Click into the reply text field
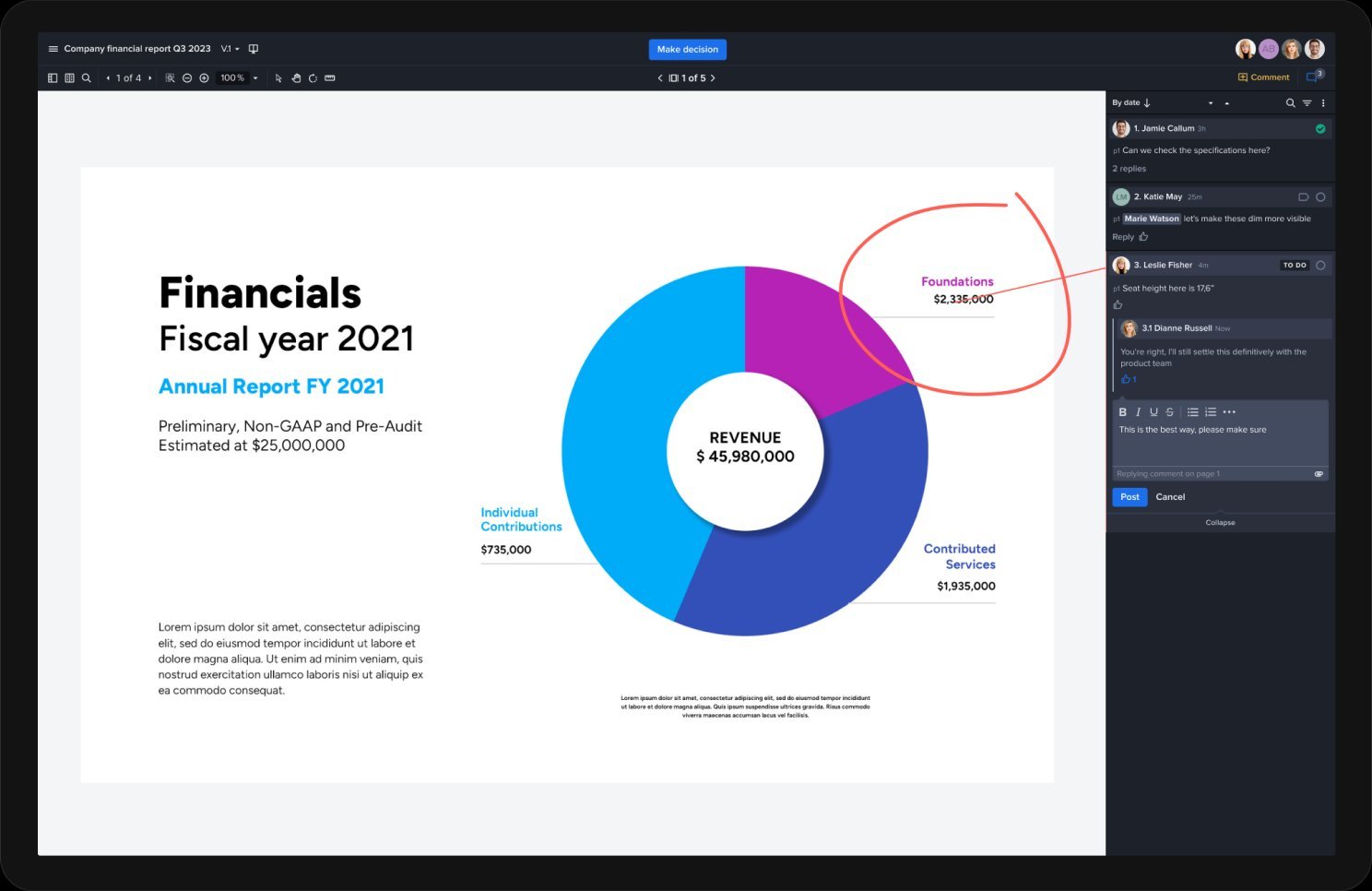Image resolution: width=1372 pixels, height=891 pixels. pyautogui.click(x=1219, y=445)
